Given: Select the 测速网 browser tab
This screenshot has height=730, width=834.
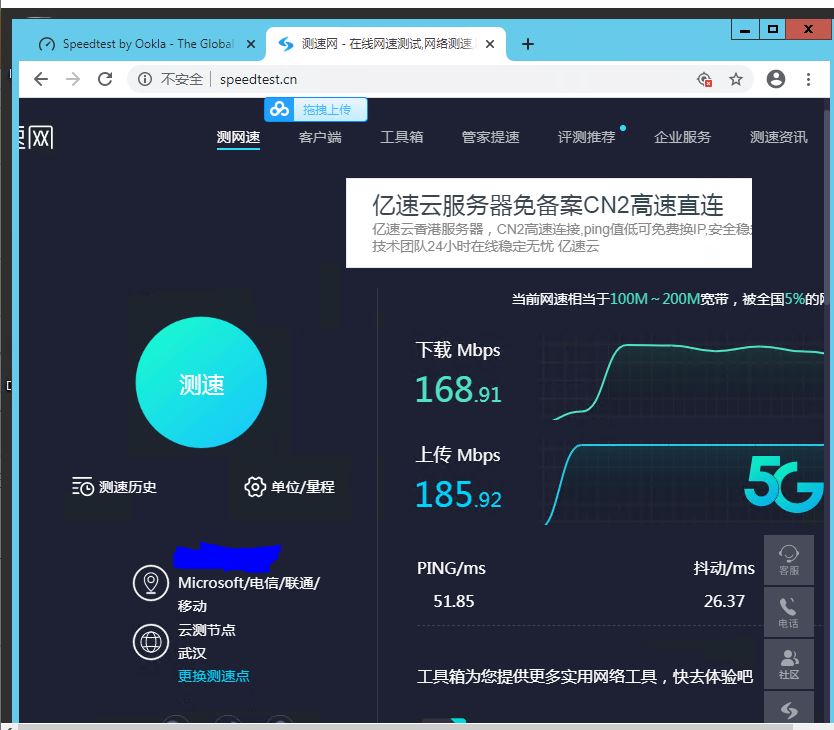Looking at the screenshot, I should [386, 44].
